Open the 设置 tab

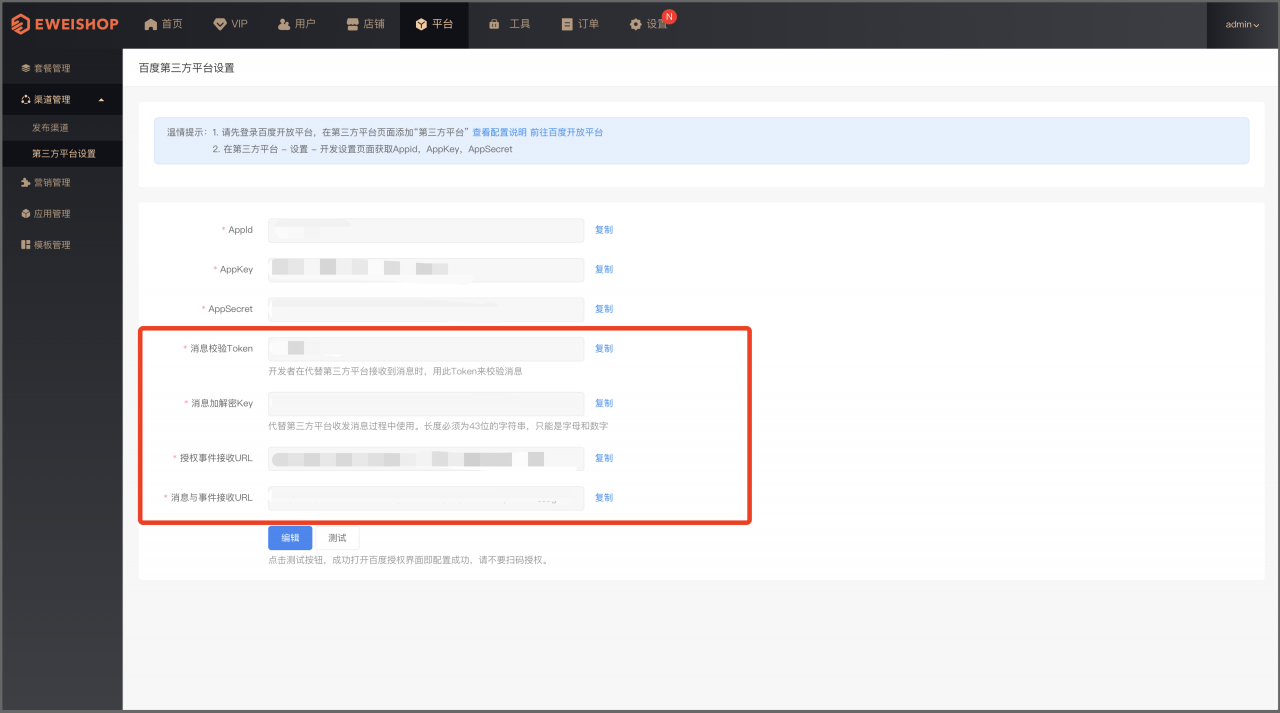coord(648,24)
